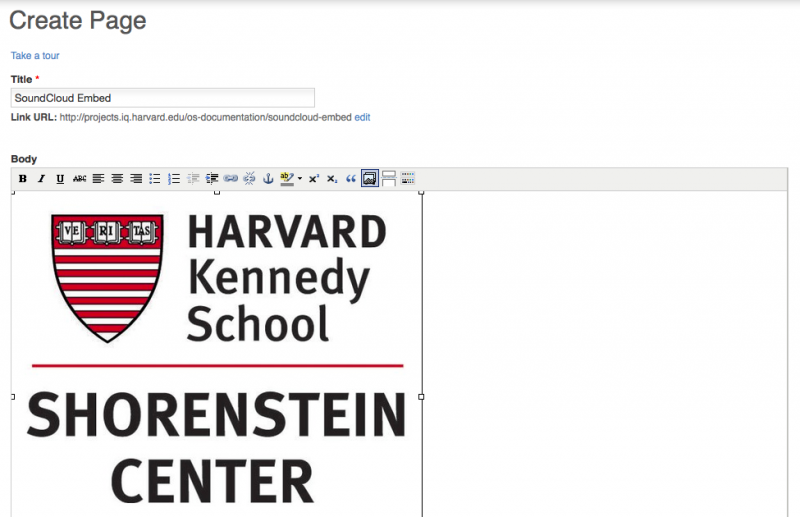This screenshot has height=517, width=800.
Task: Insert a blockquote
Action: click(x=351, y=179)
